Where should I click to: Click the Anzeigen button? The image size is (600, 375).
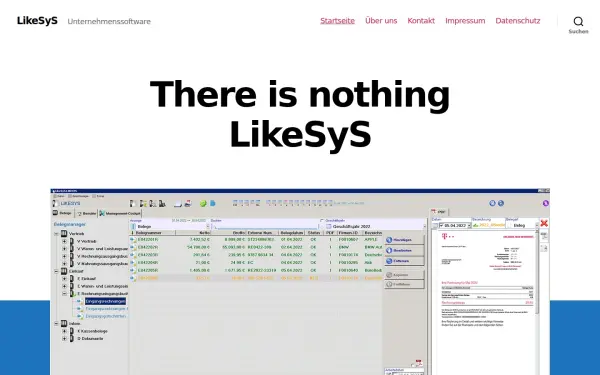(x=404, y=240)
